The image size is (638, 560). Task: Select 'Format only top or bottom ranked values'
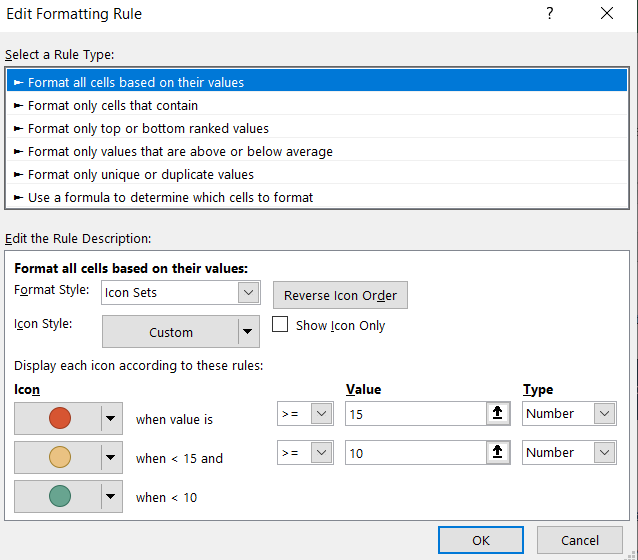click(x=148, y=128)
